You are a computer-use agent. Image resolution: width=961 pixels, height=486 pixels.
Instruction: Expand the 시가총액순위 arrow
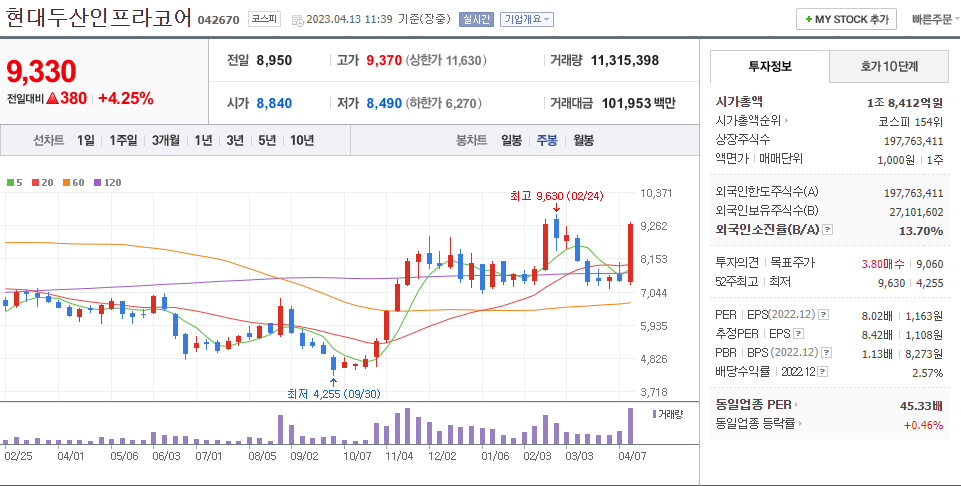786,121
